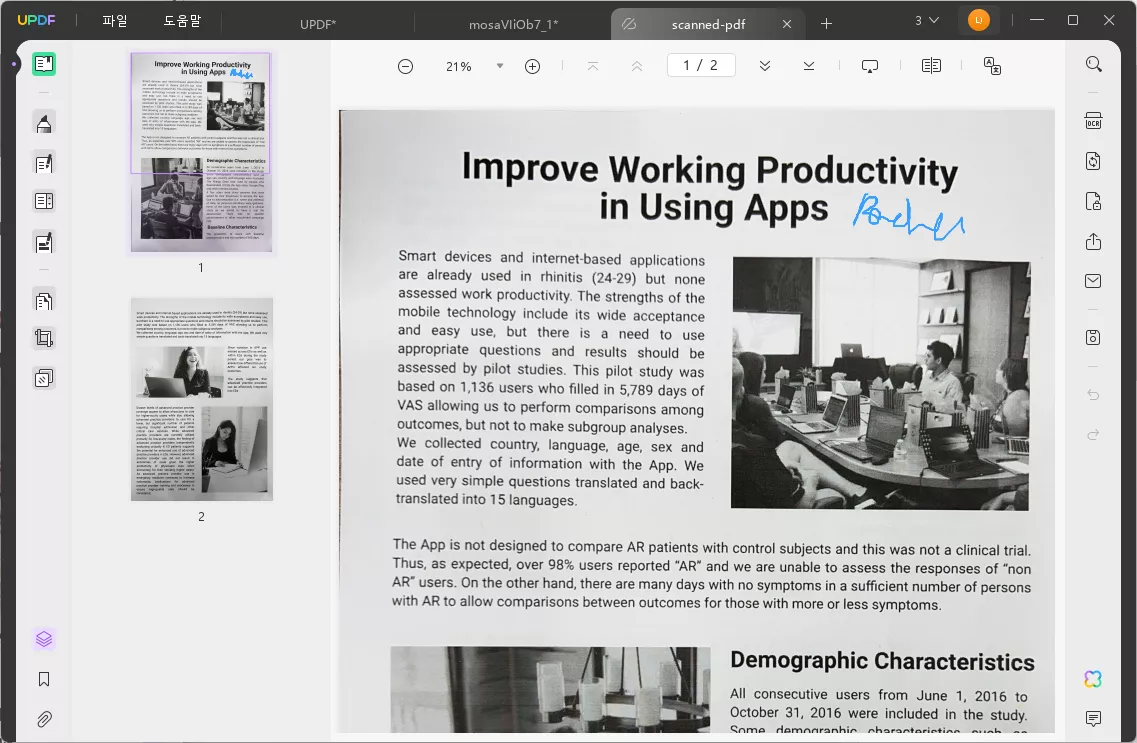Screen dimensions: 1137x743
Task: Send file by email icon
Action: coord(1093,281)
